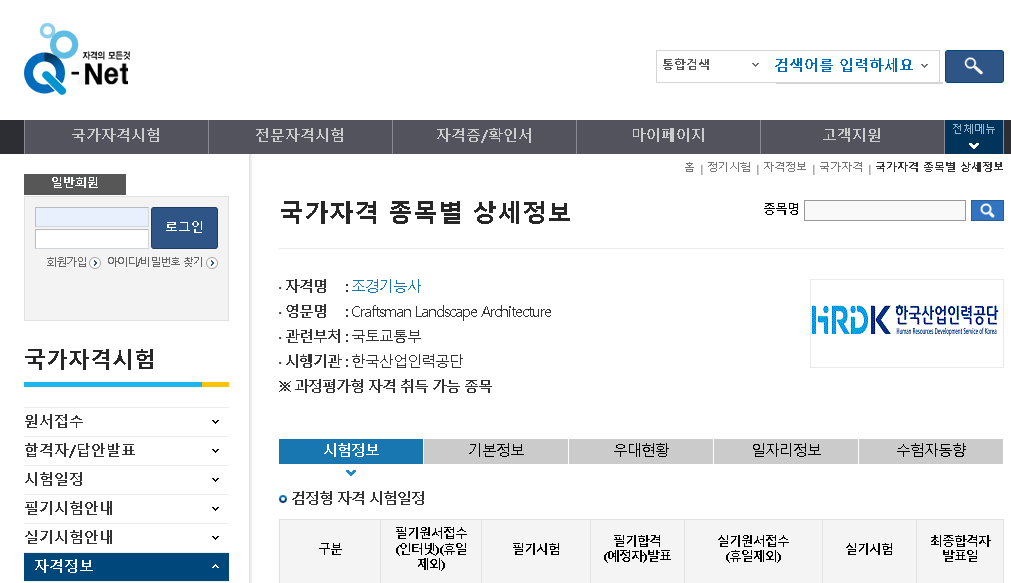
Task: Click the 종목명 search magnifier icon
Action: point(987,210)
